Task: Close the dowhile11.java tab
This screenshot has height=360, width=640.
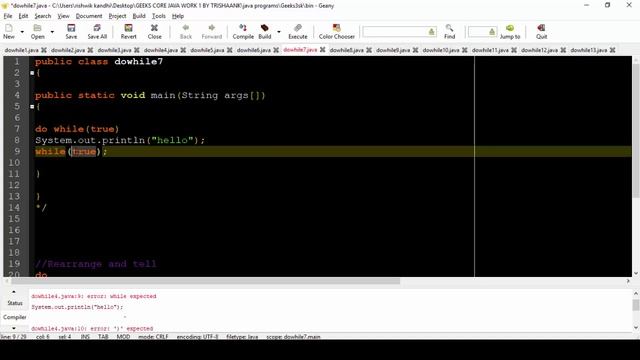Action: [514, 50]
